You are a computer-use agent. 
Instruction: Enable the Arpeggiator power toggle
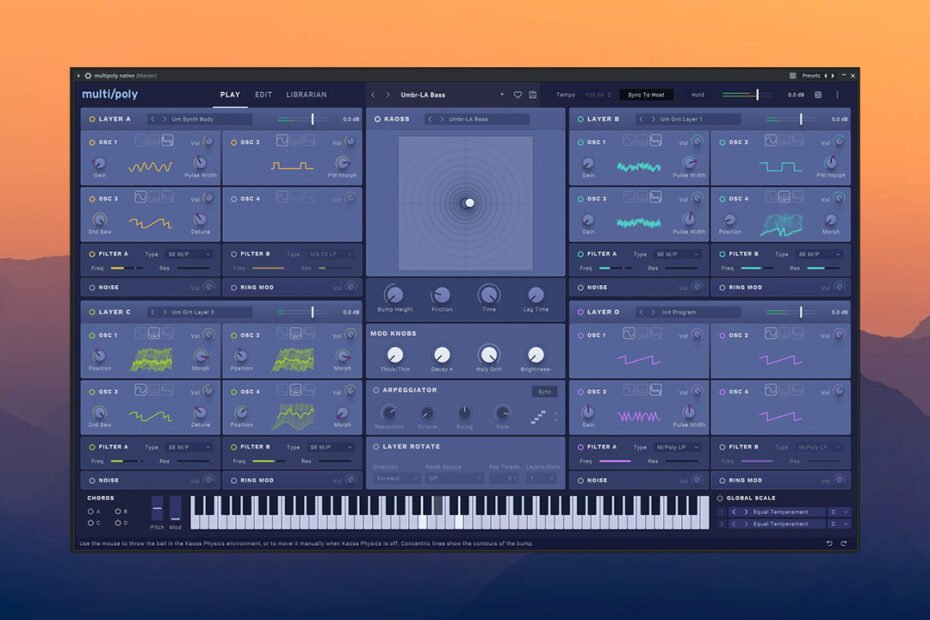377,390
